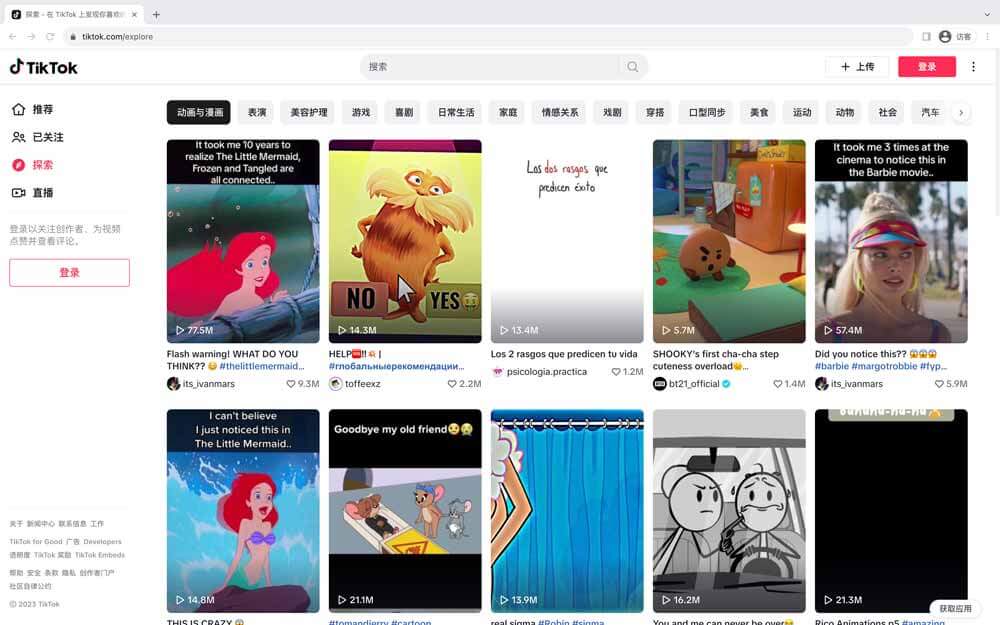Viewport: 1000px width, 625px height.
Task: Click the 直播 live camera icon
Action: tap(18, 193)
